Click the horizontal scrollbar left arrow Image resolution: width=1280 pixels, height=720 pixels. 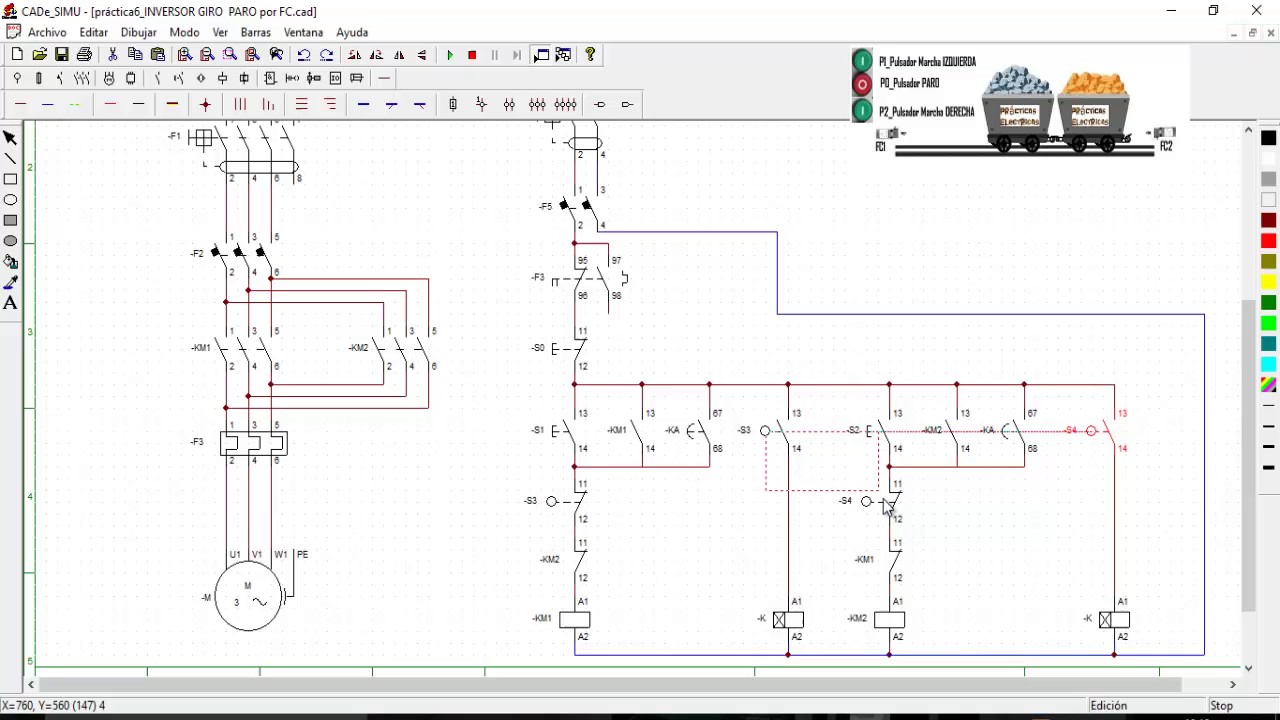[x=30, y=685]
